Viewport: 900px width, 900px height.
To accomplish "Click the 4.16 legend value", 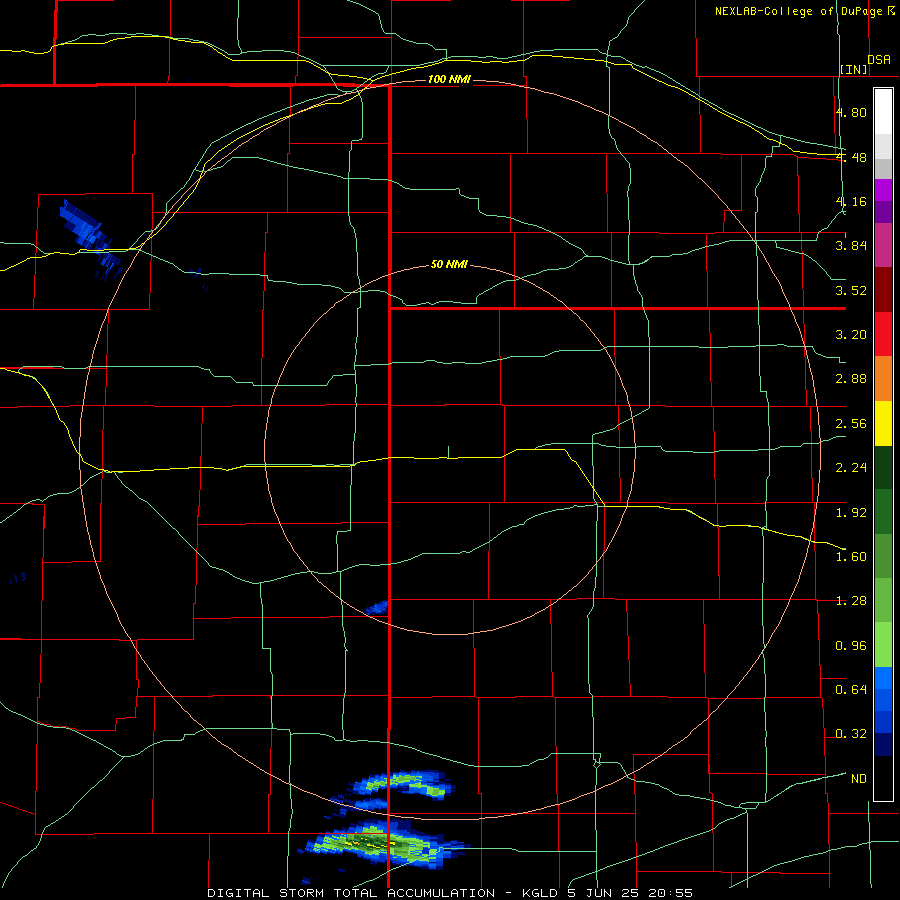I will tap(851, 201).
